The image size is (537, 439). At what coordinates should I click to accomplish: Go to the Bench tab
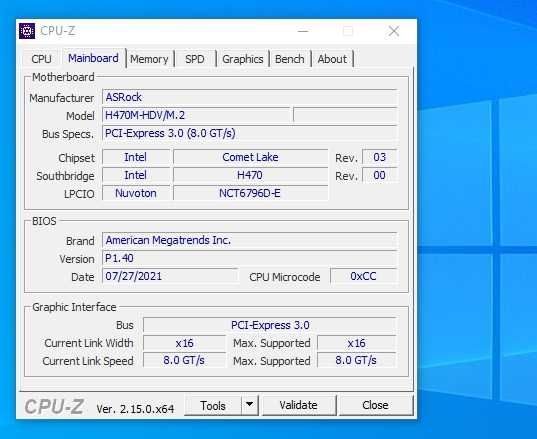(x=289, y=59)
